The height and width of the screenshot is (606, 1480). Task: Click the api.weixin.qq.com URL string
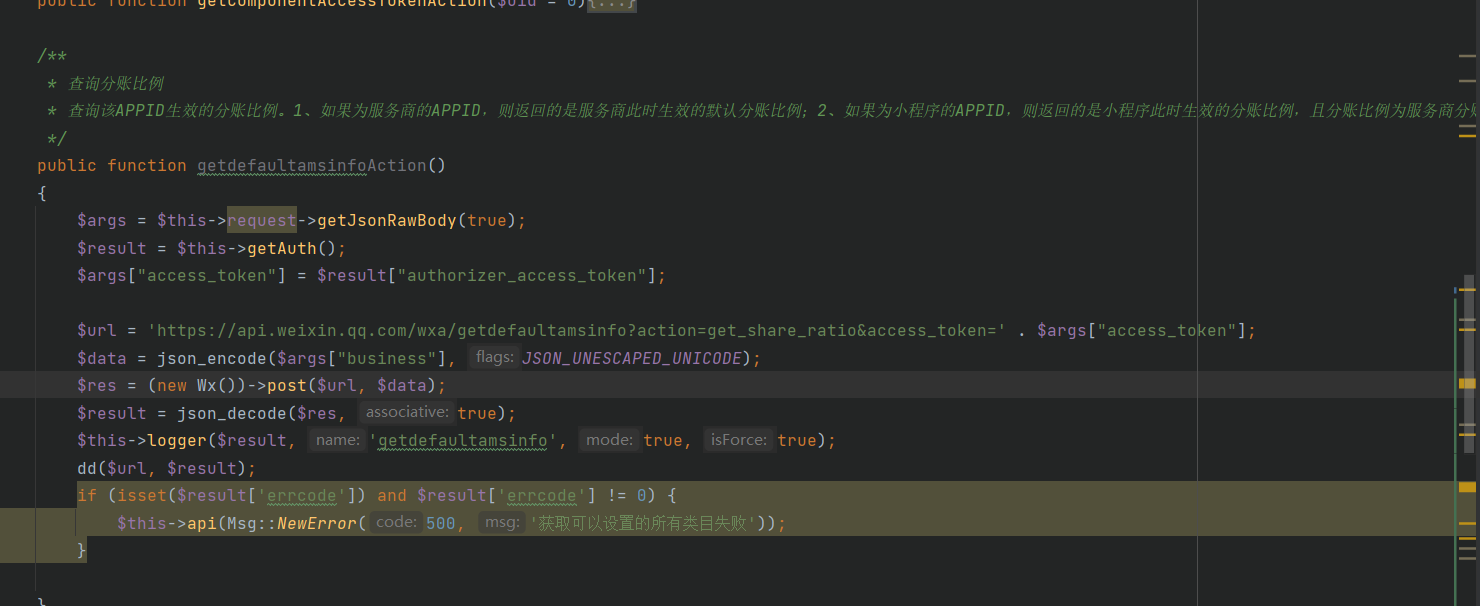[577, 330]
